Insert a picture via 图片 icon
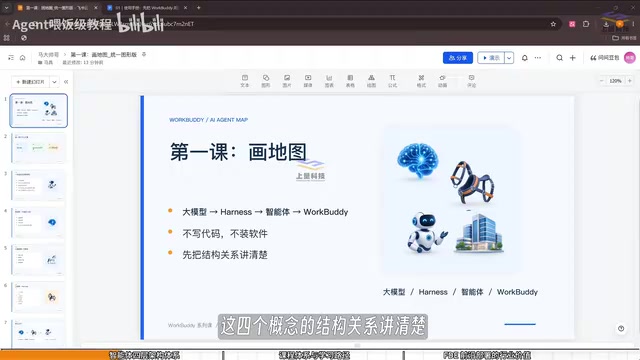640x360 pixels. coord(287,81)
